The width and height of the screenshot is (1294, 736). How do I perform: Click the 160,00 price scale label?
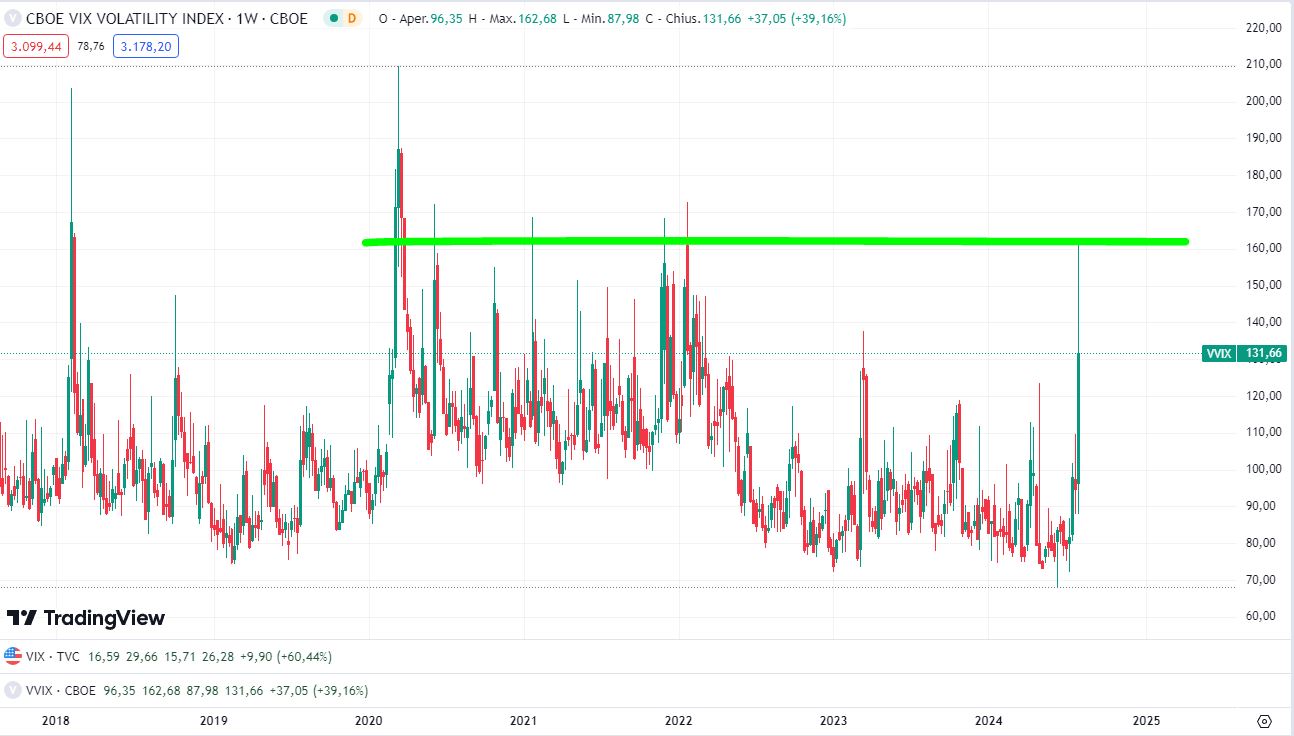(1265, 249)
